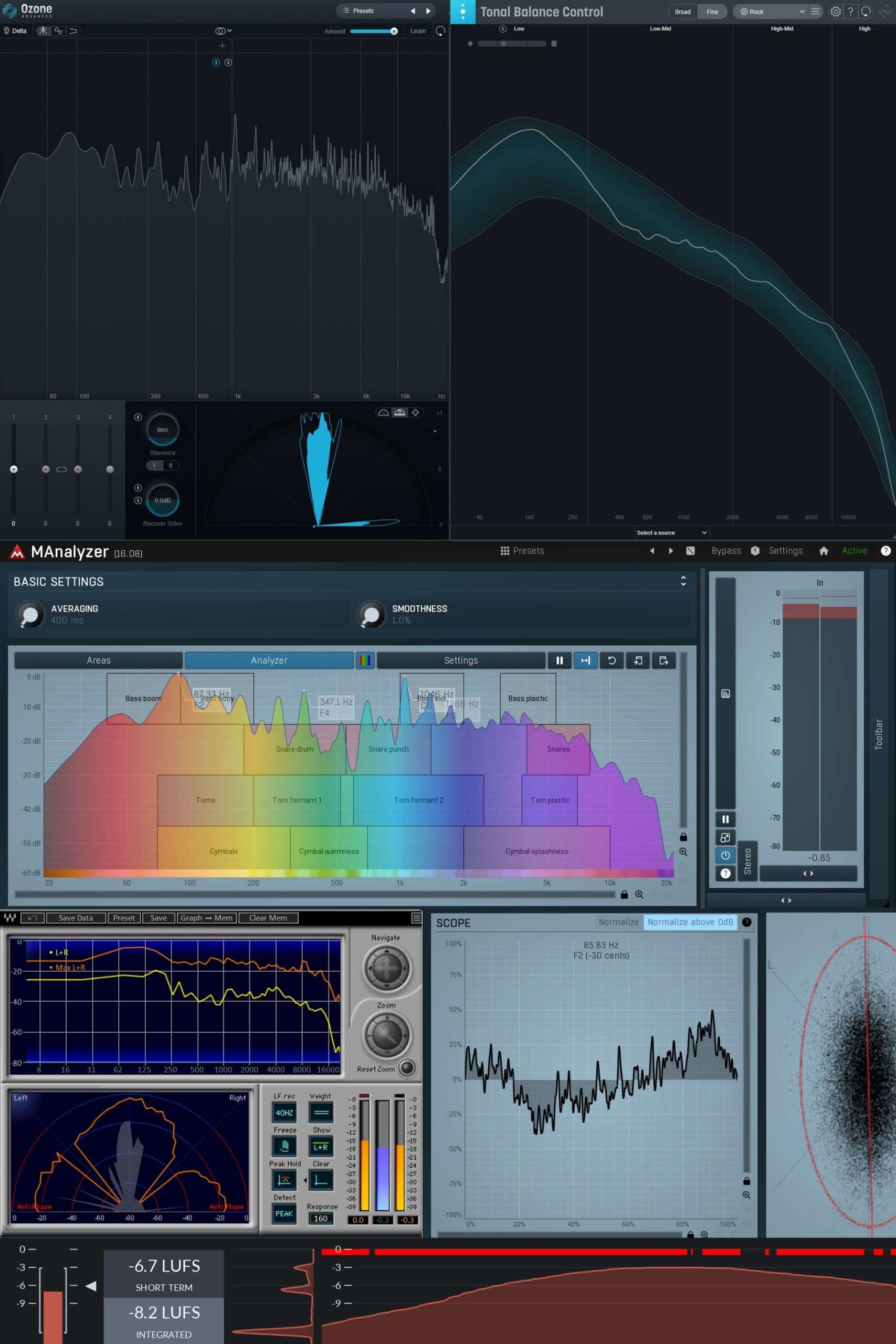
Task: Open the MAnalyzer Presets menu
Action: [x=522, y=551]
